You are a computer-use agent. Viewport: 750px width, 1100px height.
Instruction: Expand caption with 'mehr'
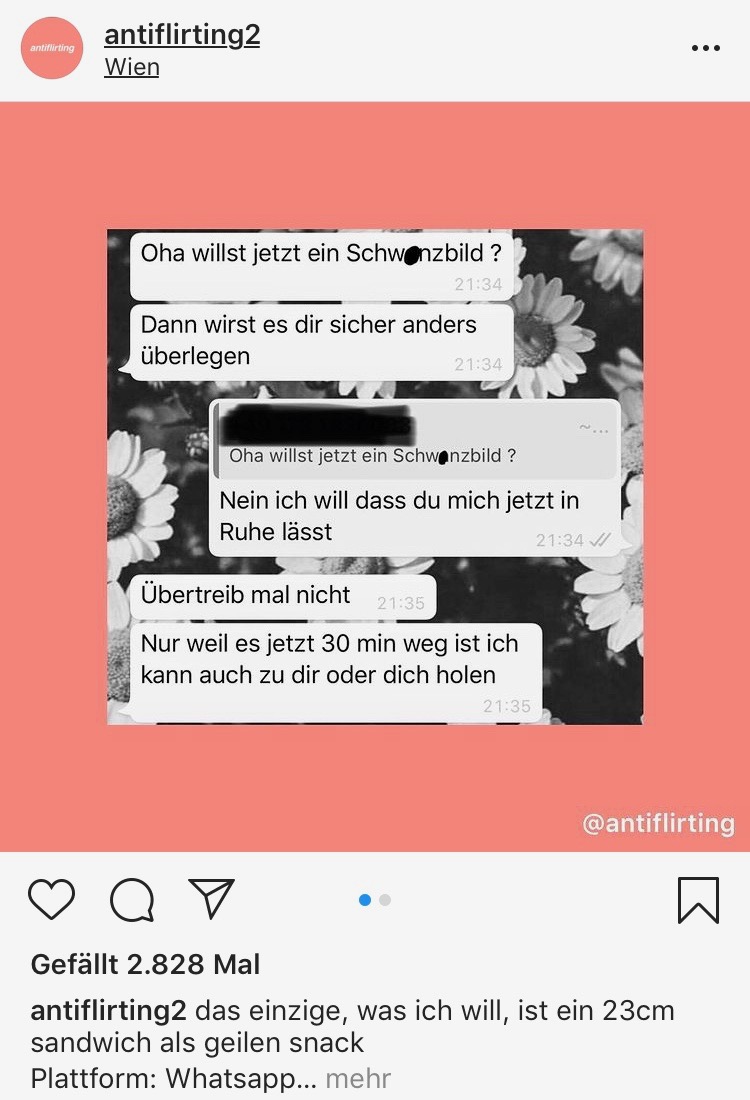click(x=358, y=1078)
